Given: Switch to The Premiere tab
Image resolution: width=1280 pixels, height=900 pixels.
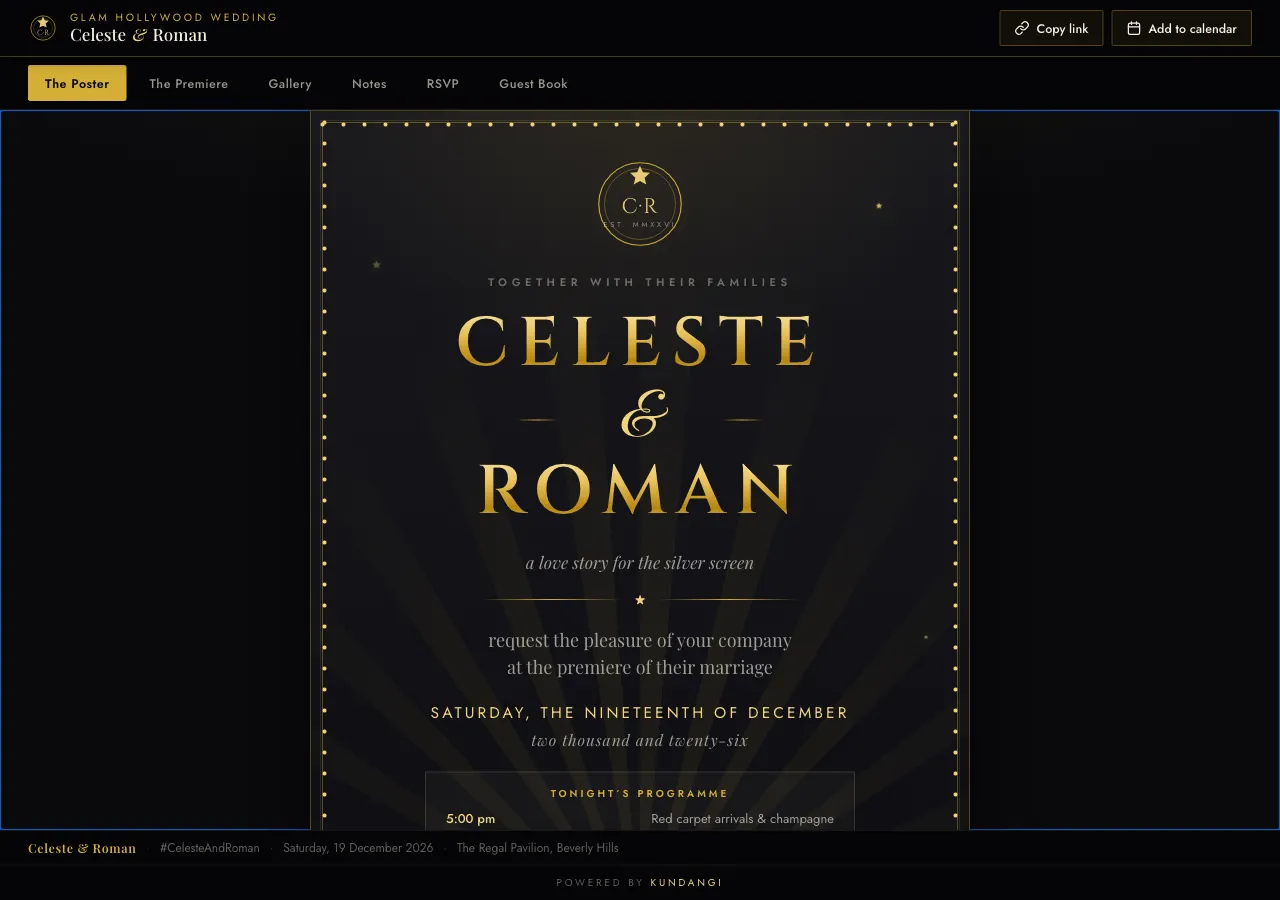Looking at the screenshot, I should [189, 83].
